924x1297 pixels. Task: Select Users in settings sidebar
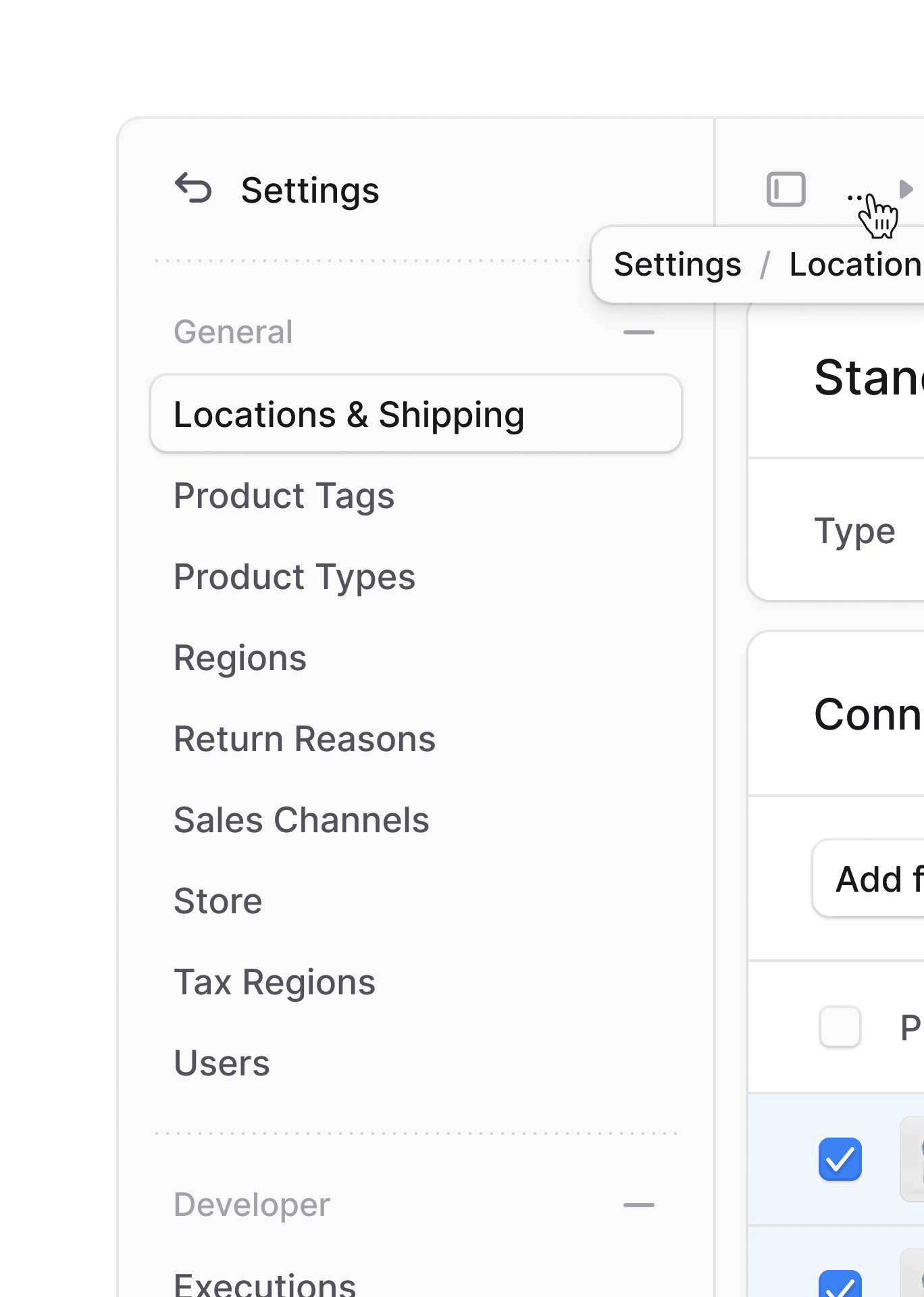click(x=222, y=1063)
